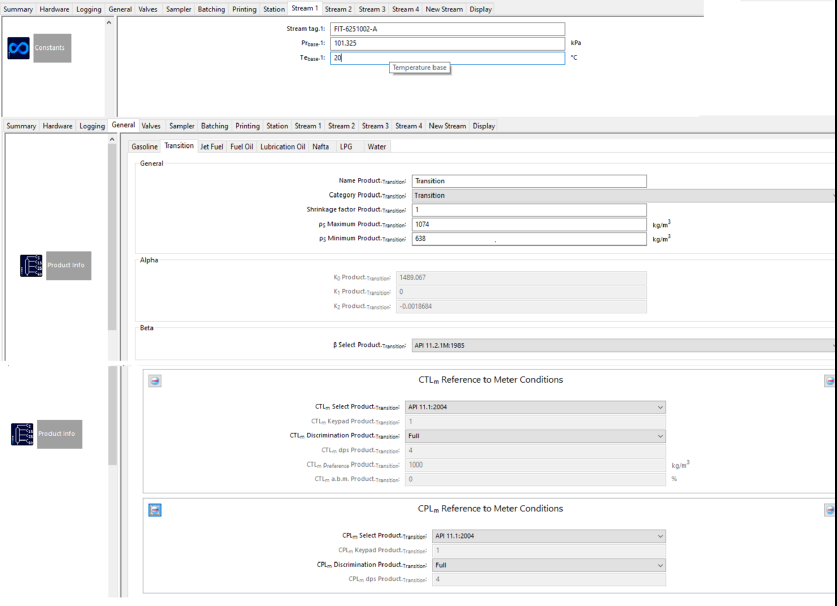The height and width of the screenshot is (606, 837).
Task: Select Stream 1 tab in the upper tab strip
Action: click(x=304, y=8)
